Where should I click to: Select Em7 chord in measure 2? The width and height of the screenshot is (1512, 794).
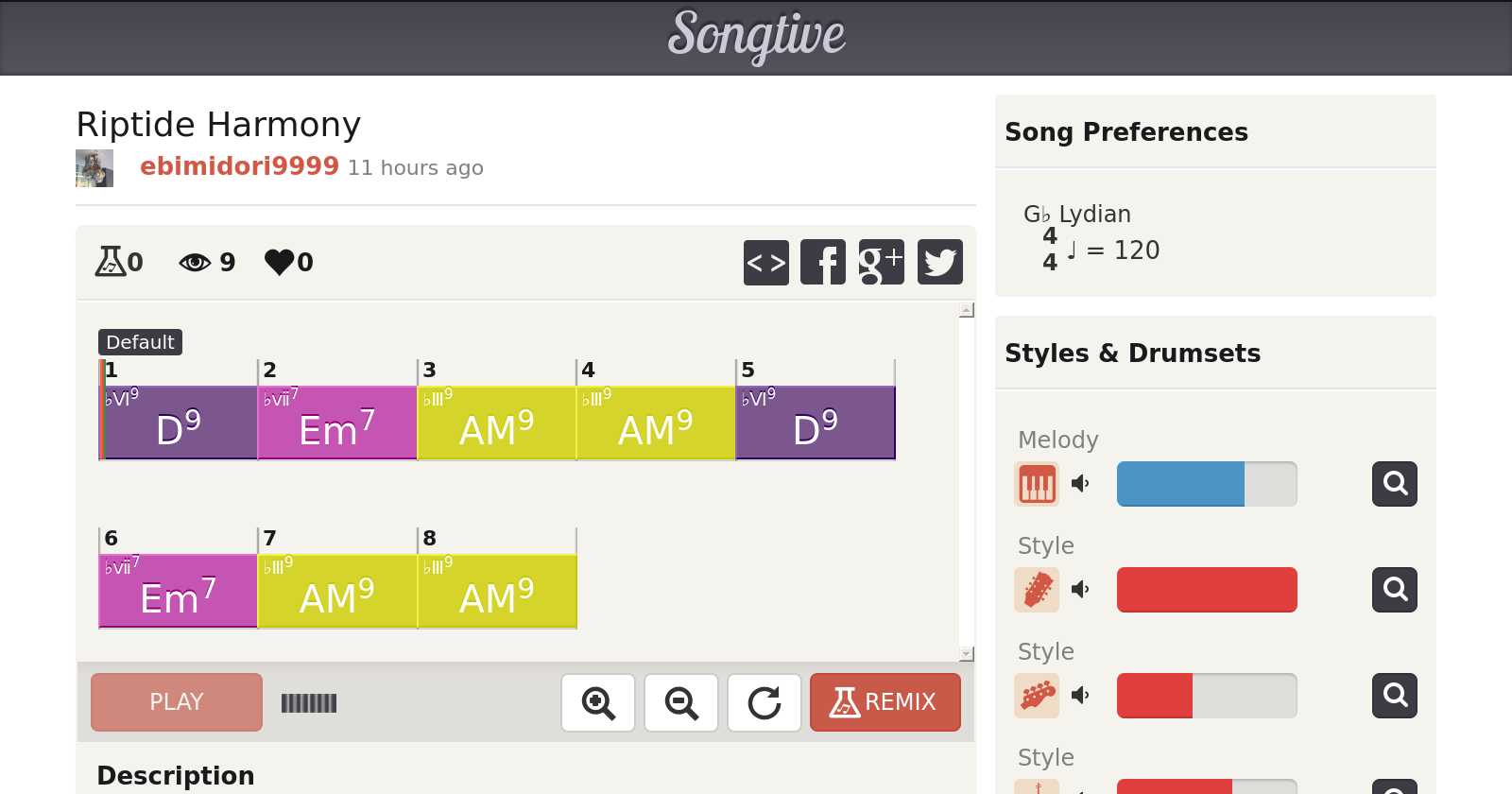click(x=336, y=423)
